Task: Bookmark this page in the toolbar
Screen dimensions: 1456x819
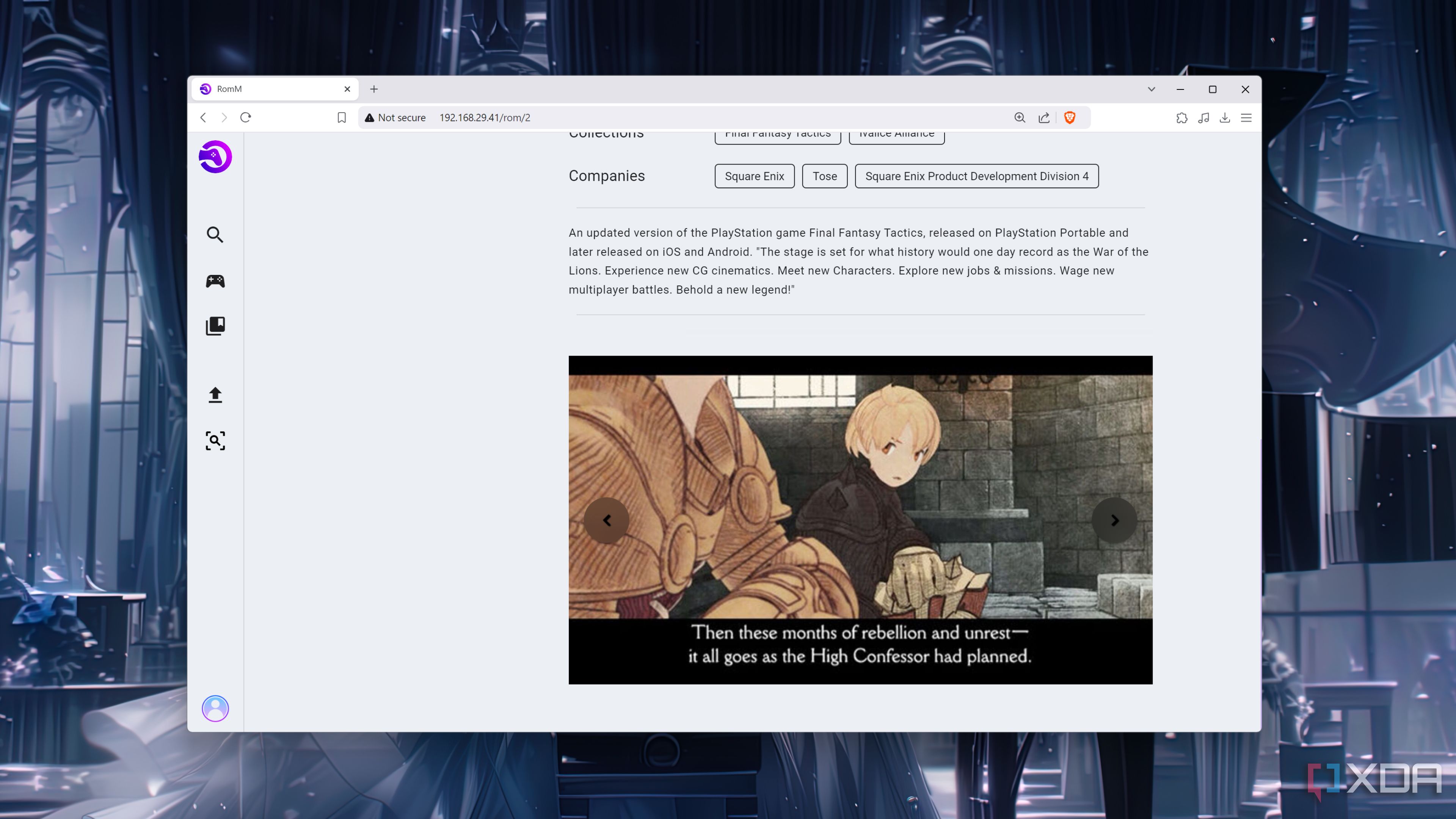Action: 341,118
